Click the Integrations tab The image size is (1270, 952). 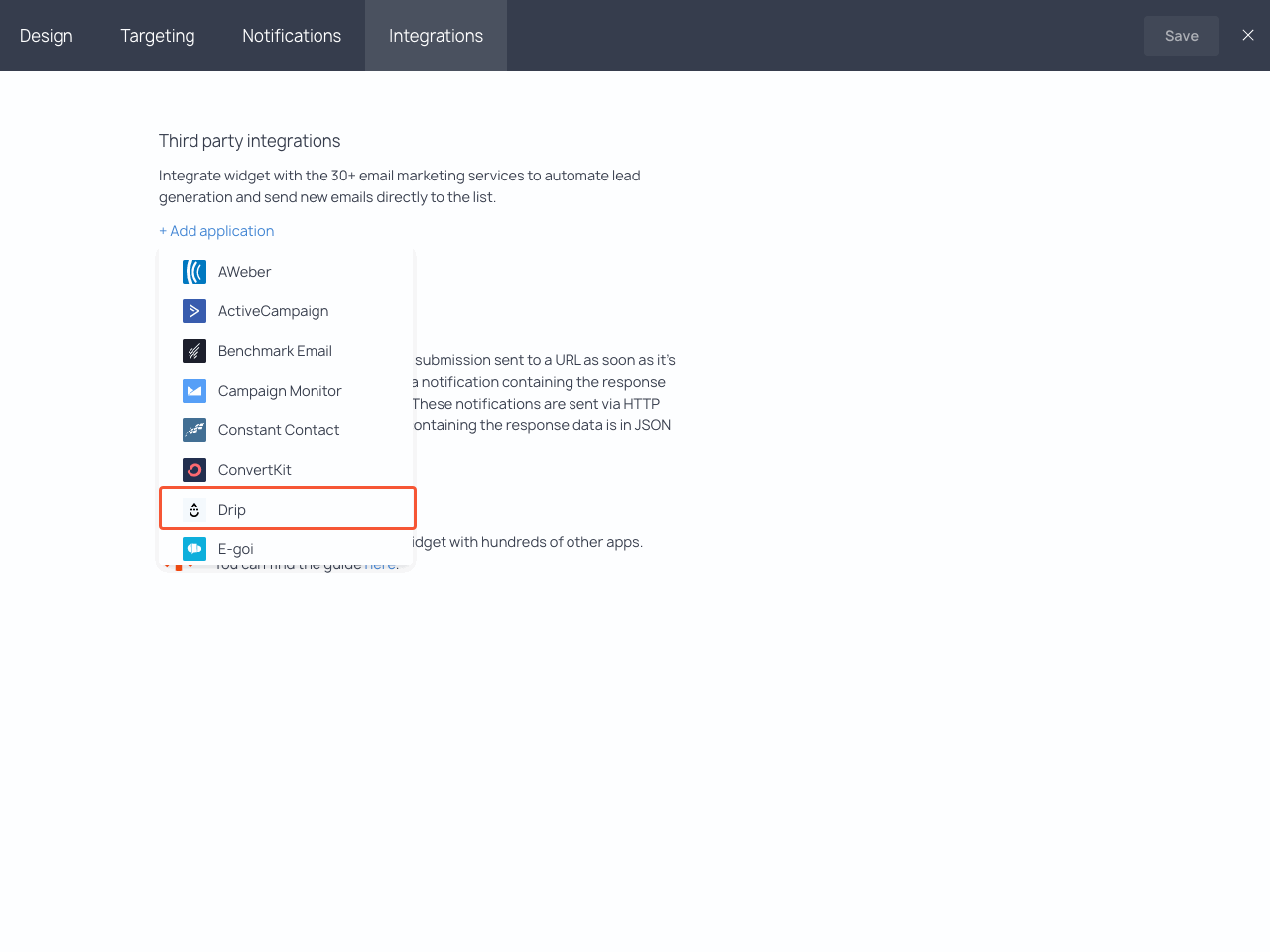(x=436, y=36)
